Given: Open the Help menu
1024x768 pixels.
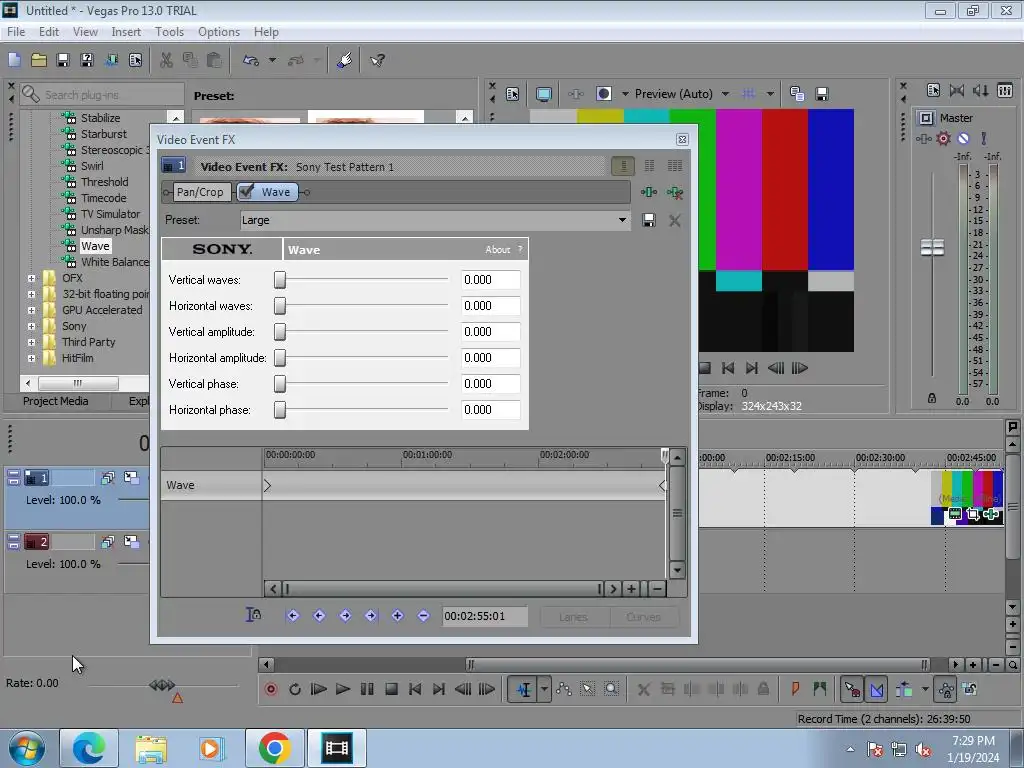Looking at the screenshot, I should [x=266, y=32].
